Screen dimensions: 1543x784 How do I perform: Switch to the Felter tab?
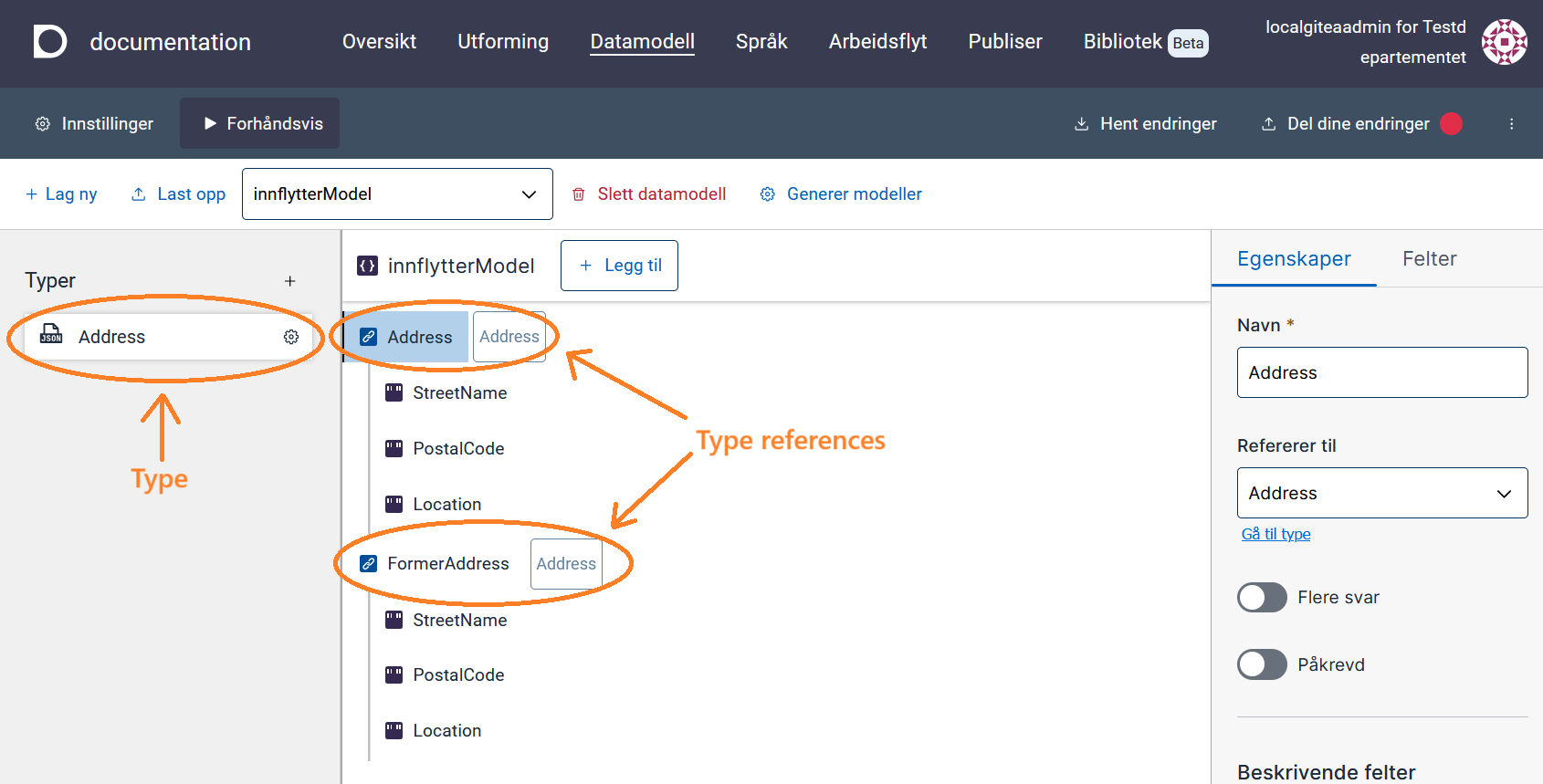tap(1429, 259)
